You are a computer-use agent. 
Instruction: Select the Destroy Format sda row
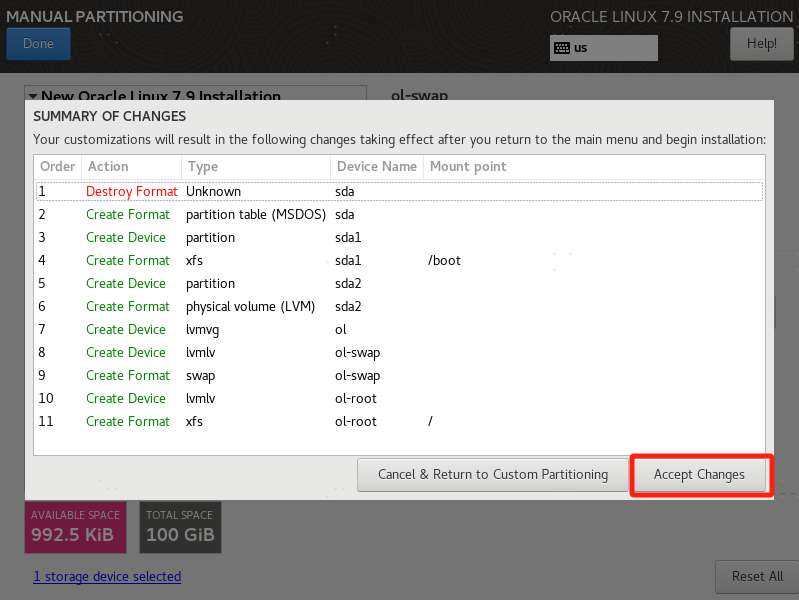[x=398, y=191]
